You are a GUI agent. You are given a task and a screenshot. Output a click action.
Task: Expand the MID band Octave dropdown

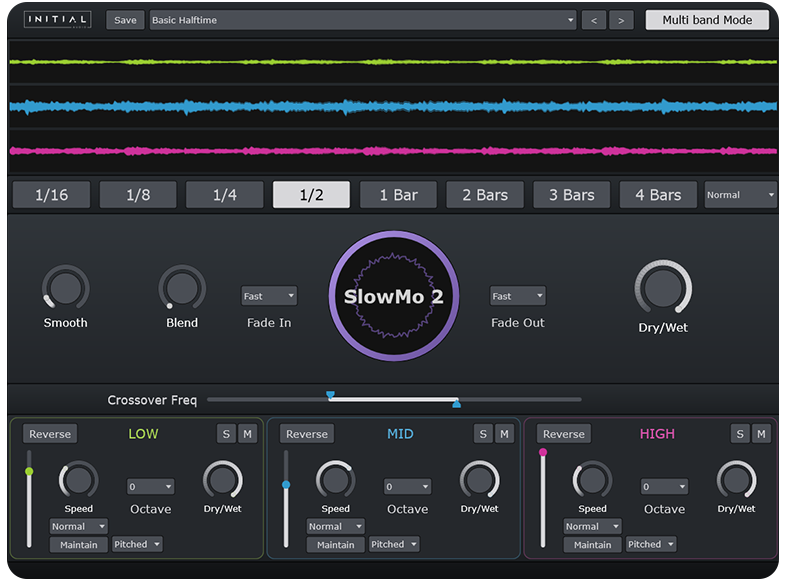[407, 487]
